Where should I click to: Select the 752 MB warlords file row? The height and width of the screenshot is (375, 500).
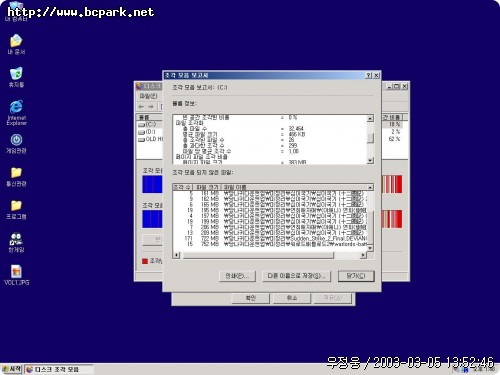[270, 244]
